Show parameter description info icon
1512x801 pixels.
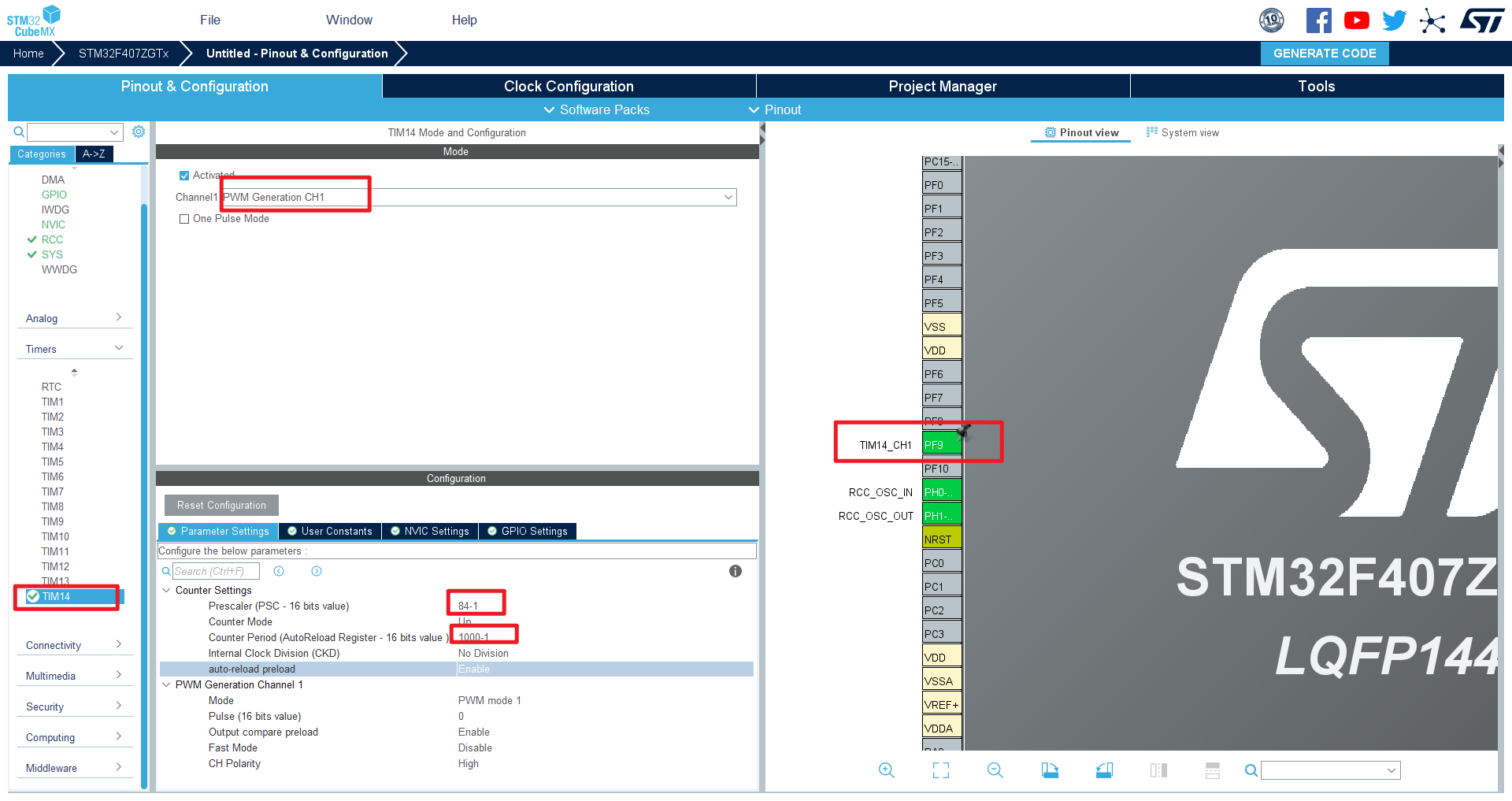click(736, 571)
